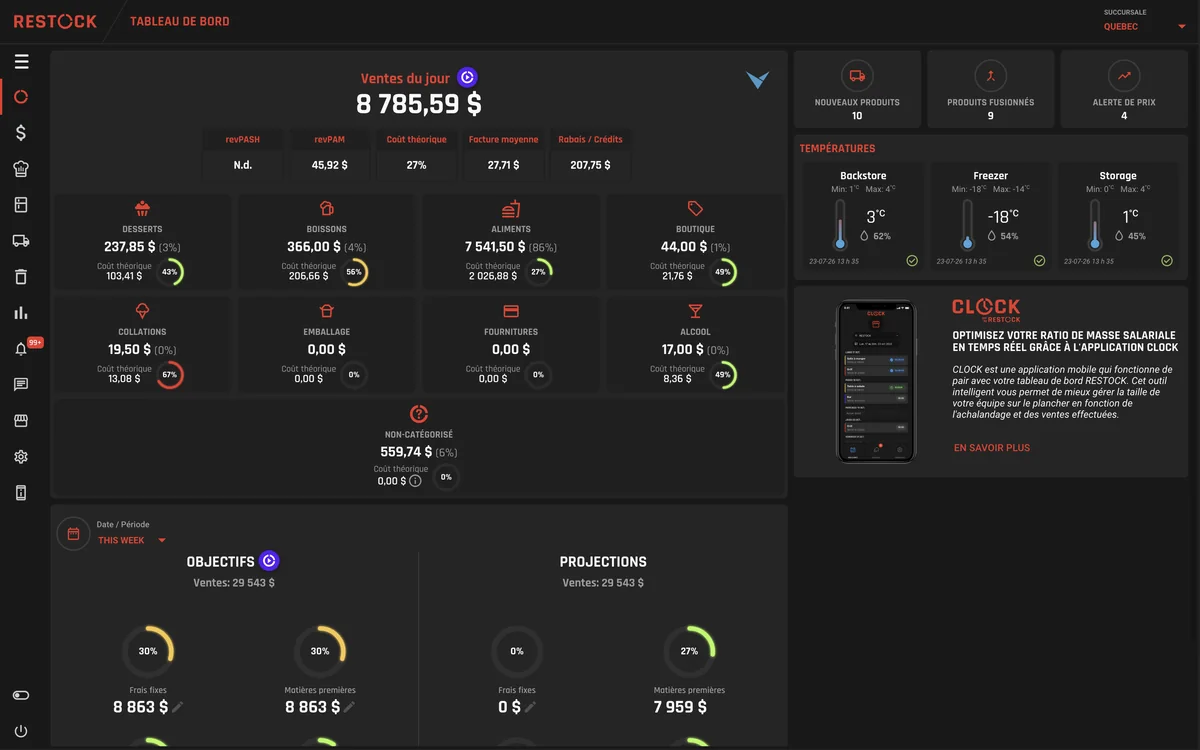Viewport: 1200px width, 750px height.
Task: Click the Rabais / Crédits value 207,75 $
Action: (x=590, y=165)
